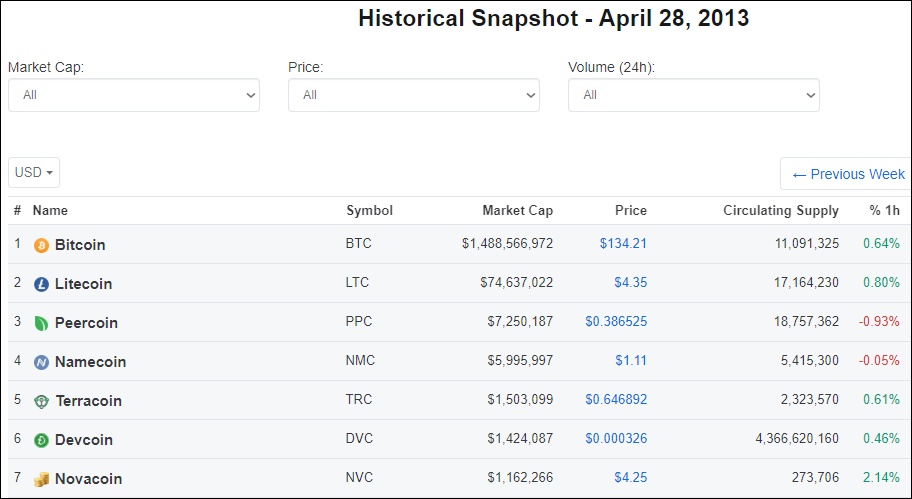Image resolution: width=912 pixels, height=499 pixels.
Task: Click Peercoin's -0.93% hourly change
Action: [x=879, y=321]
